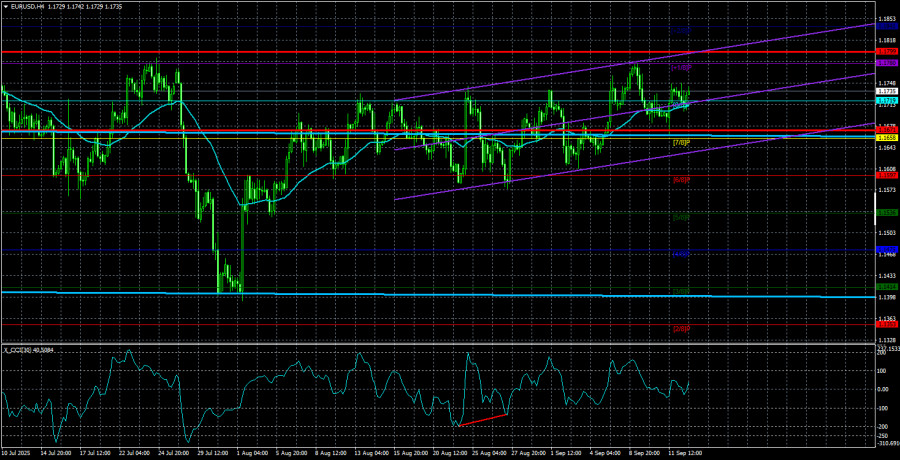The width and height of the screenshot is (900, 460).
Task: Click the red 1.1353 price tag
Action: [x=885, y=323]
